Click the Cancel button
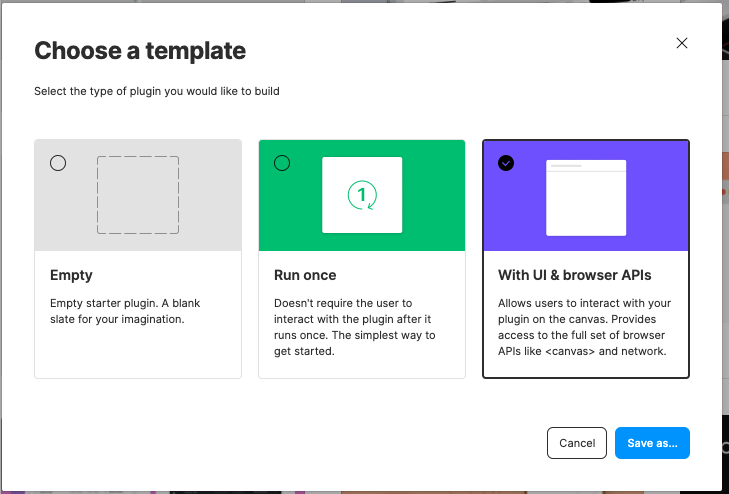Screen dimensions: 729x494 [x=577, y=443]
